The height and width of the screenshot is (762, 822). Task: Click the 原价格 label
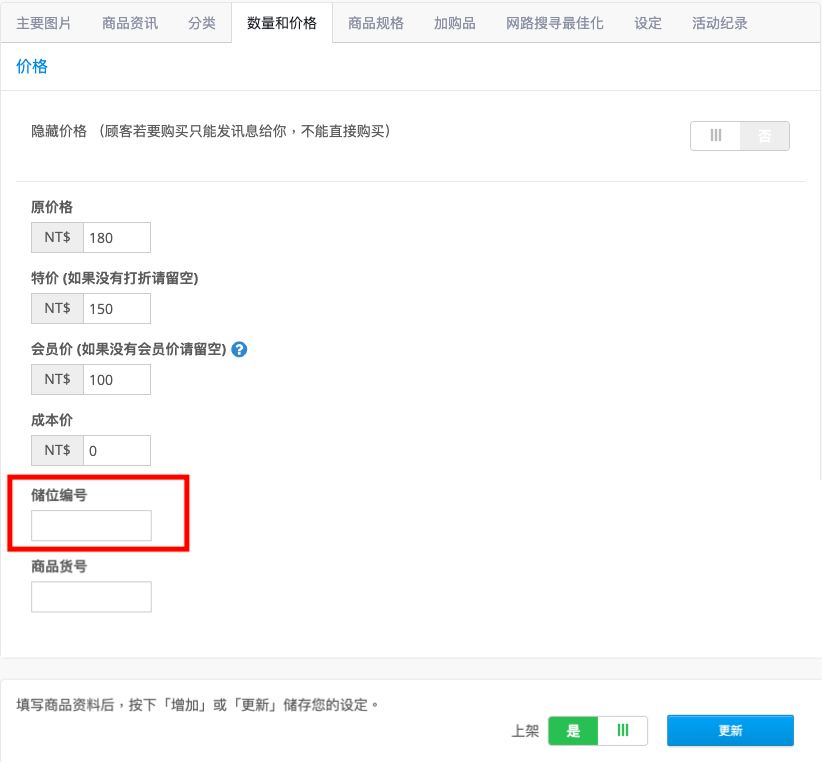52,207
